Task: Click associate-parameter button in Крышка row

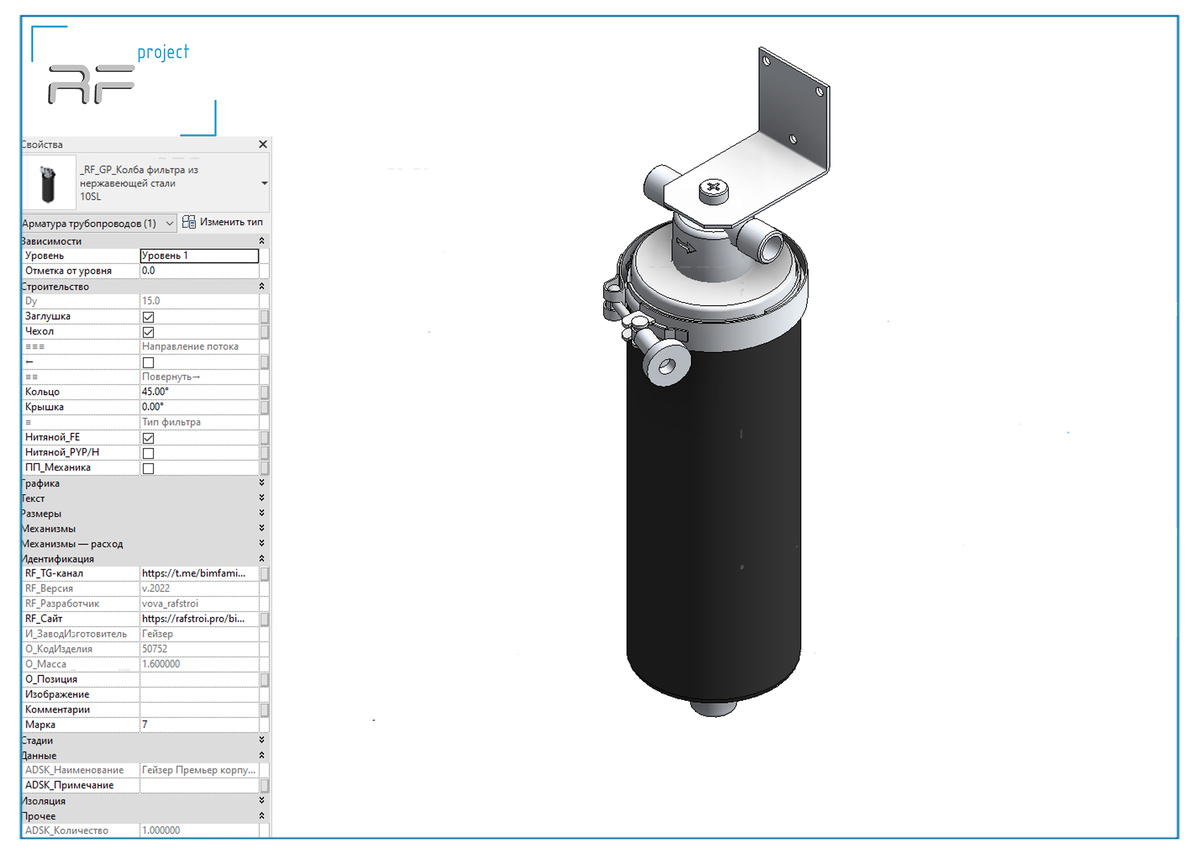Action: click(264, 407)
